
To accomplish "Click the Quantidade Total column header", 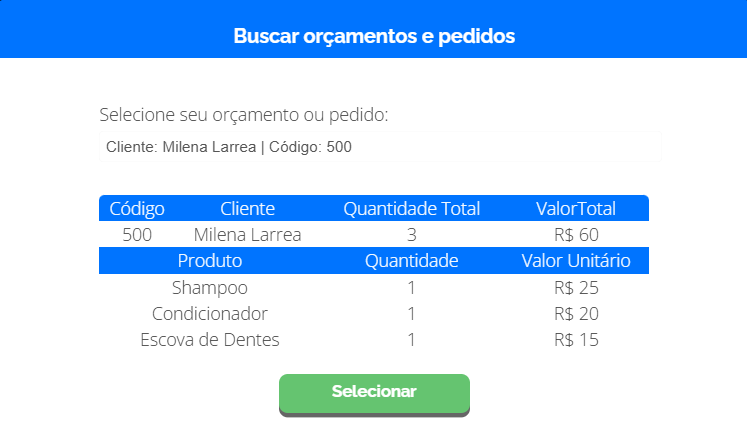I will click(x=412, y=209).
